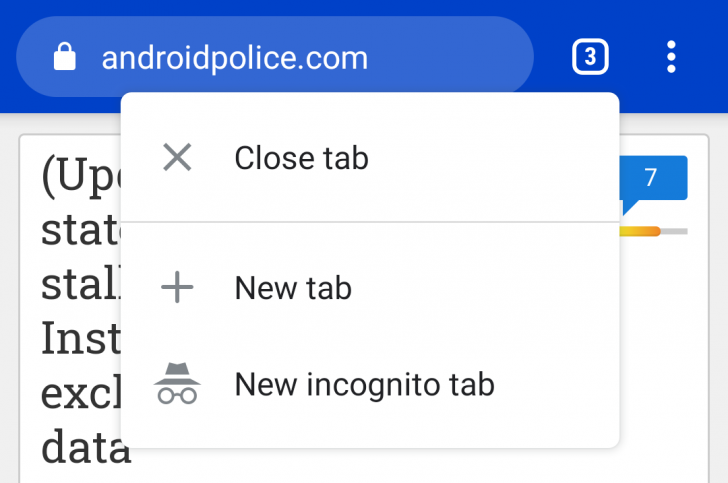Open the comment bubble showing 7

click(652, 179)
